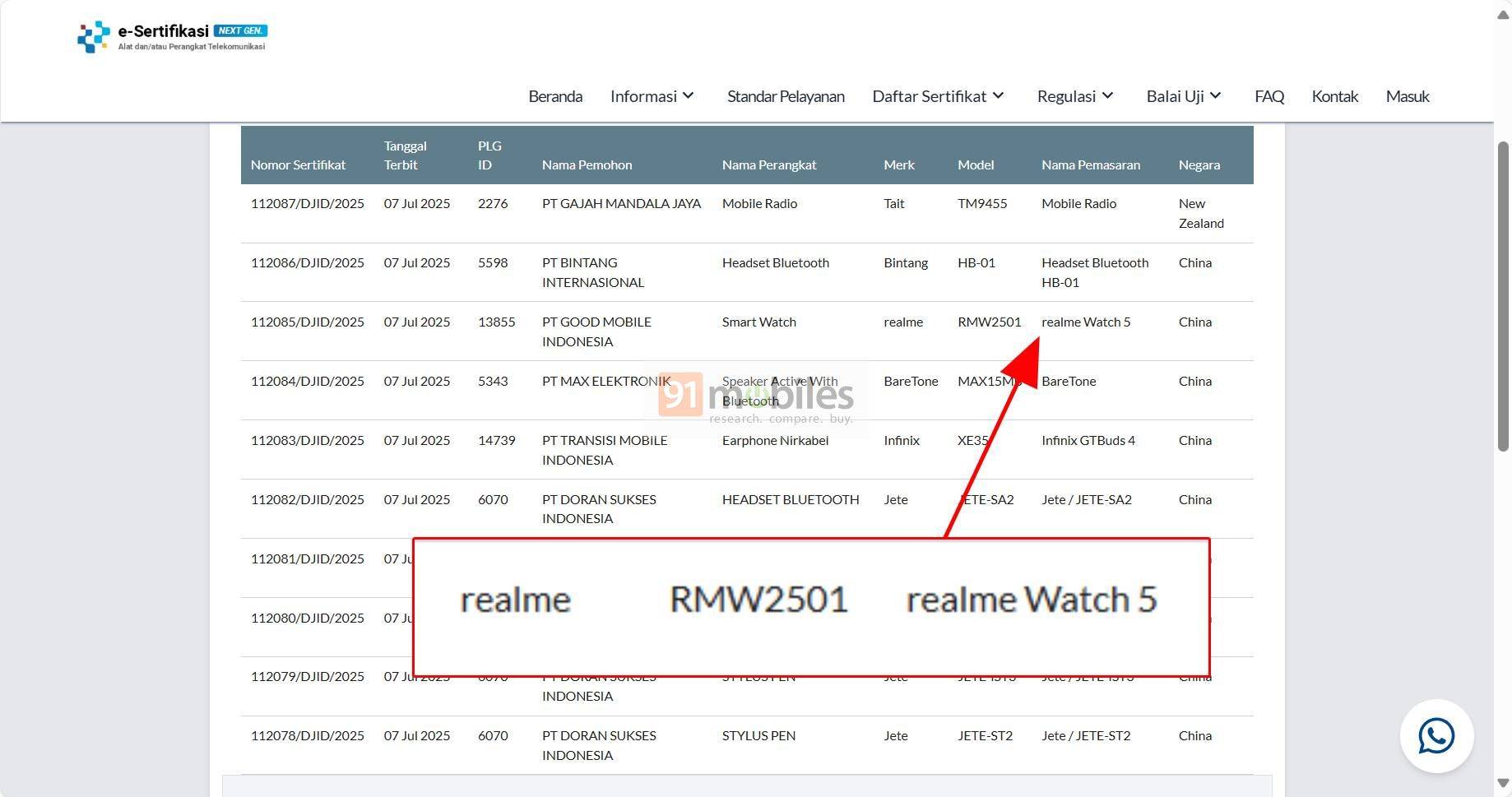
Task: Click the Negara column header
Action: tap(1199, 164)
